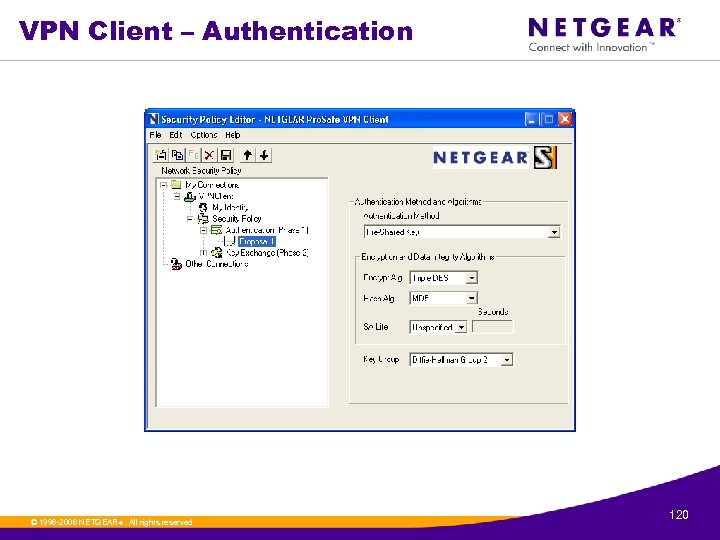
Task: Expand the Key Exchange (Phase 2) node
Action: (203, 253)
